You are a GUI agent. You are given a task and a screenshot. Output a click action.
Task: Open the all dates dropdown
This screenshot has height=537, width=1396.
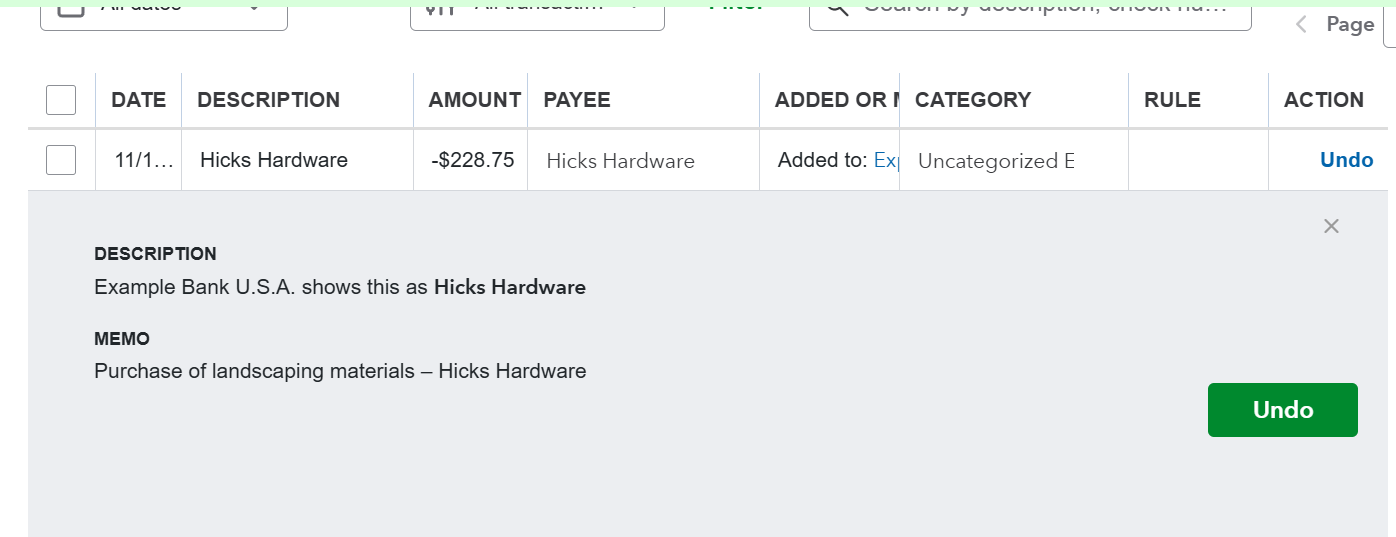[x=254, y=8]
